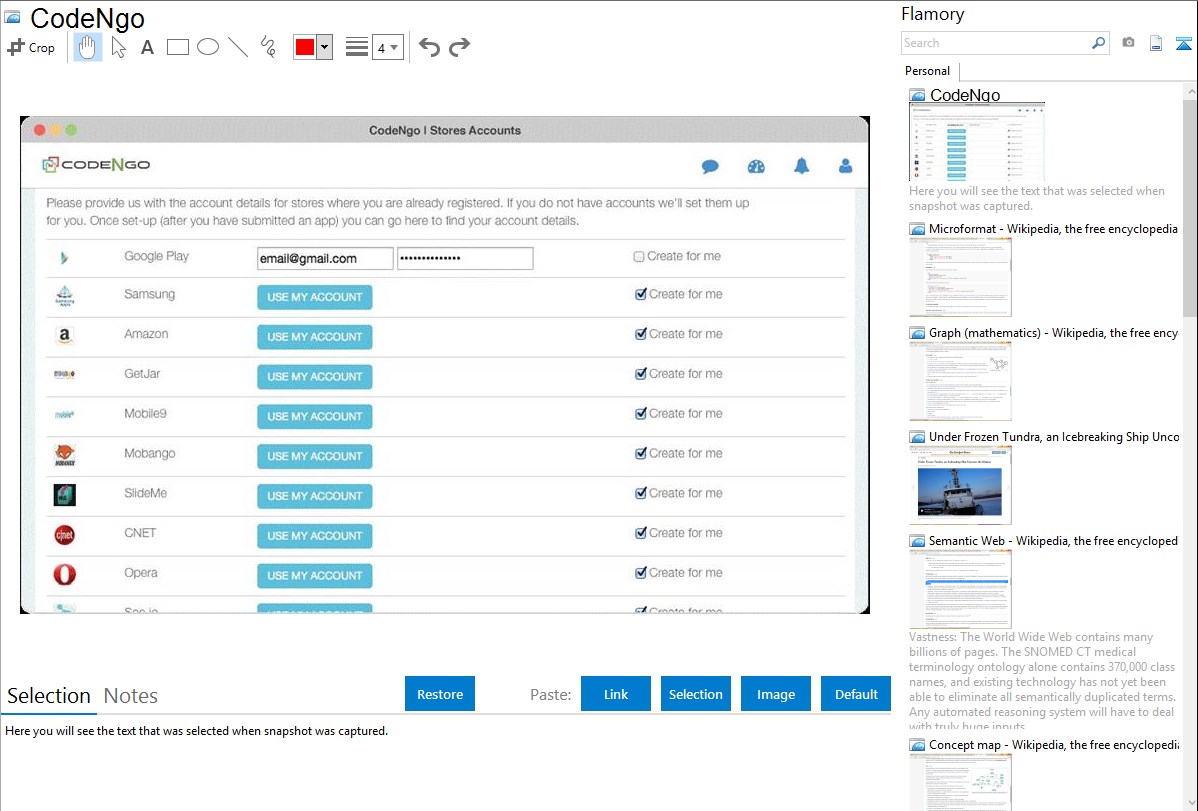The image size is (1198, 811).
Task: Click the Restore button
Action: (440, 694)
